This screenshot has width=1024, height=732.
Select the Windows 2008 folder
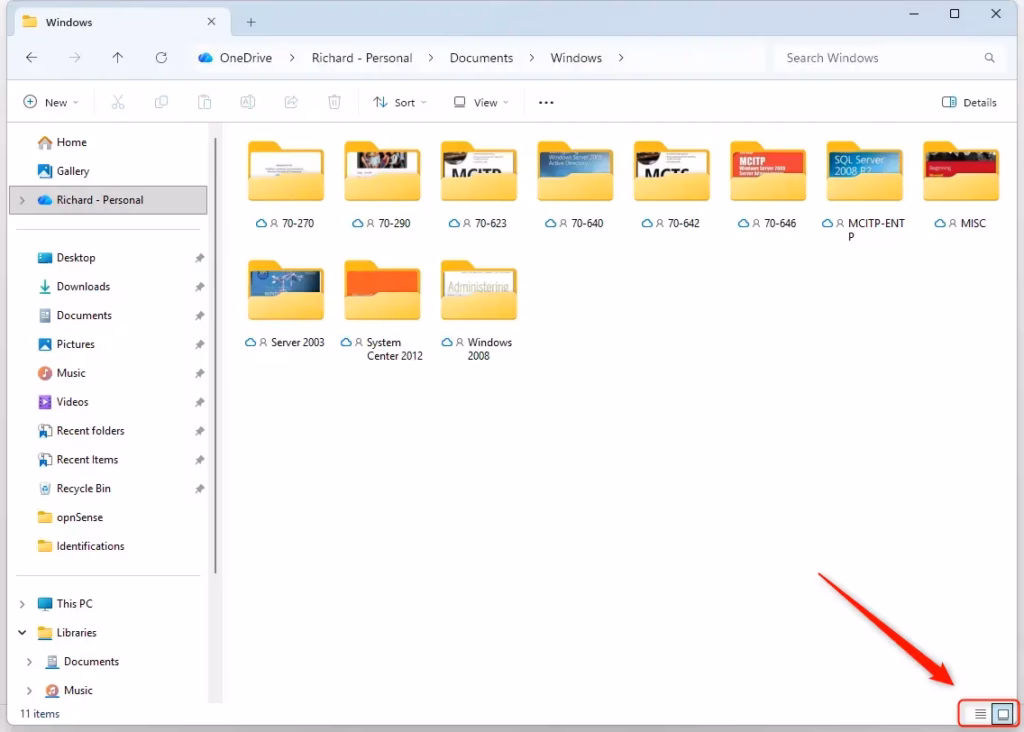pos(479,310)
